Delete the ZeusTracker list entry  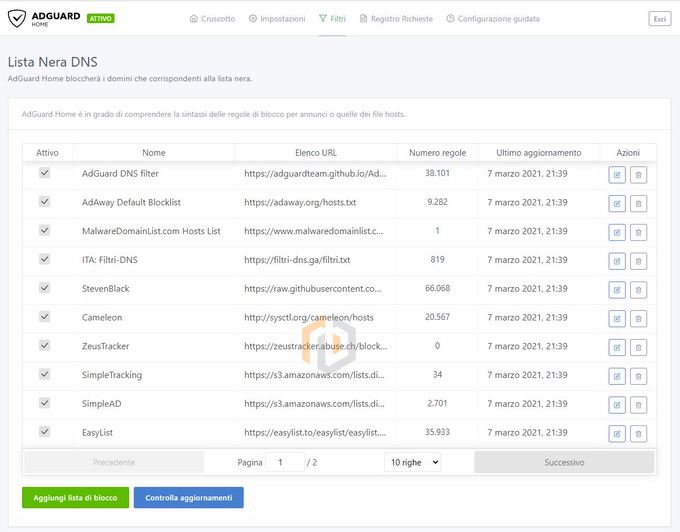click(x=638, y=348)
